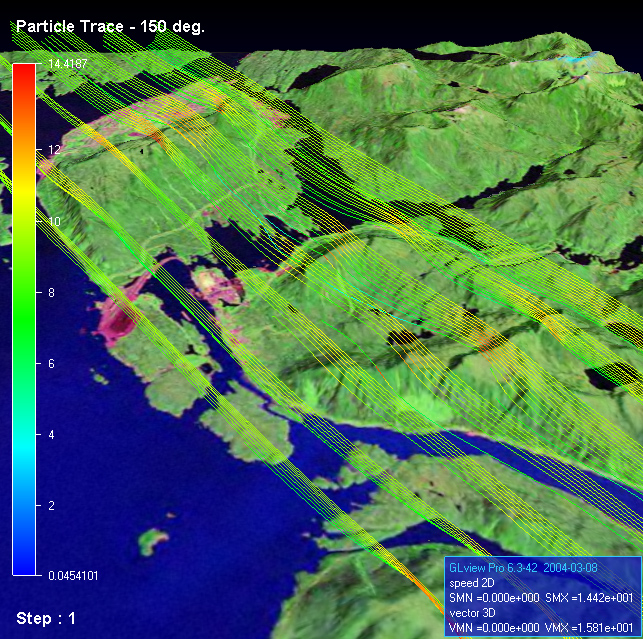Click the 'SMX =1.442e+001' value
This screenshot has width=643, height=639.
tap(589, 598)
